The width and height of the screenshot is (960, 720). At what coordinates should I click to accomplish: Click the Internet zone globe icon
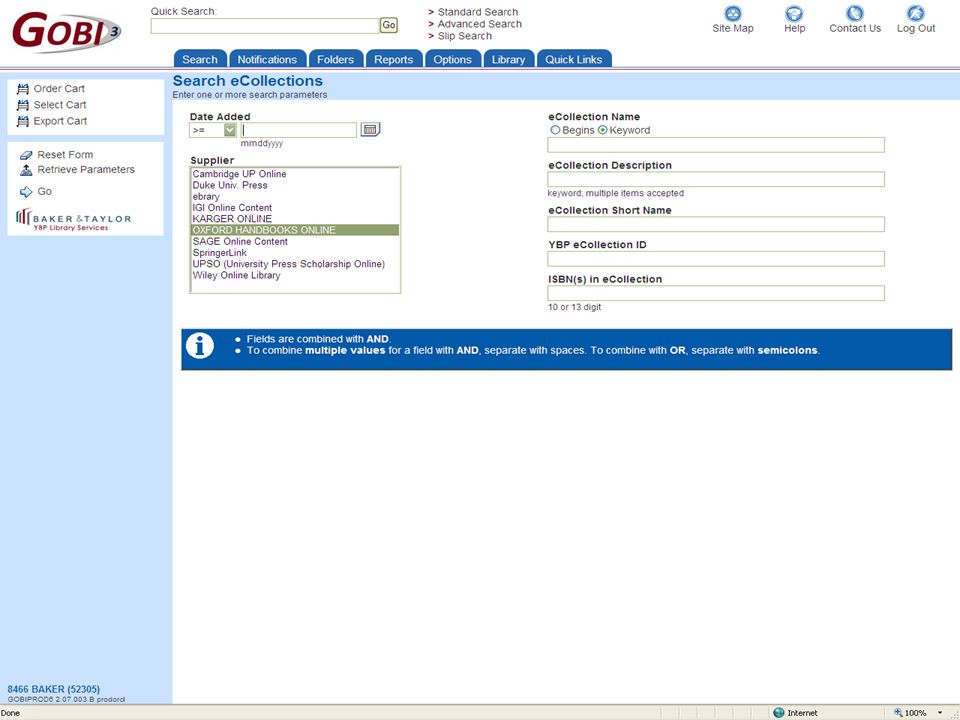pos(779,713)
